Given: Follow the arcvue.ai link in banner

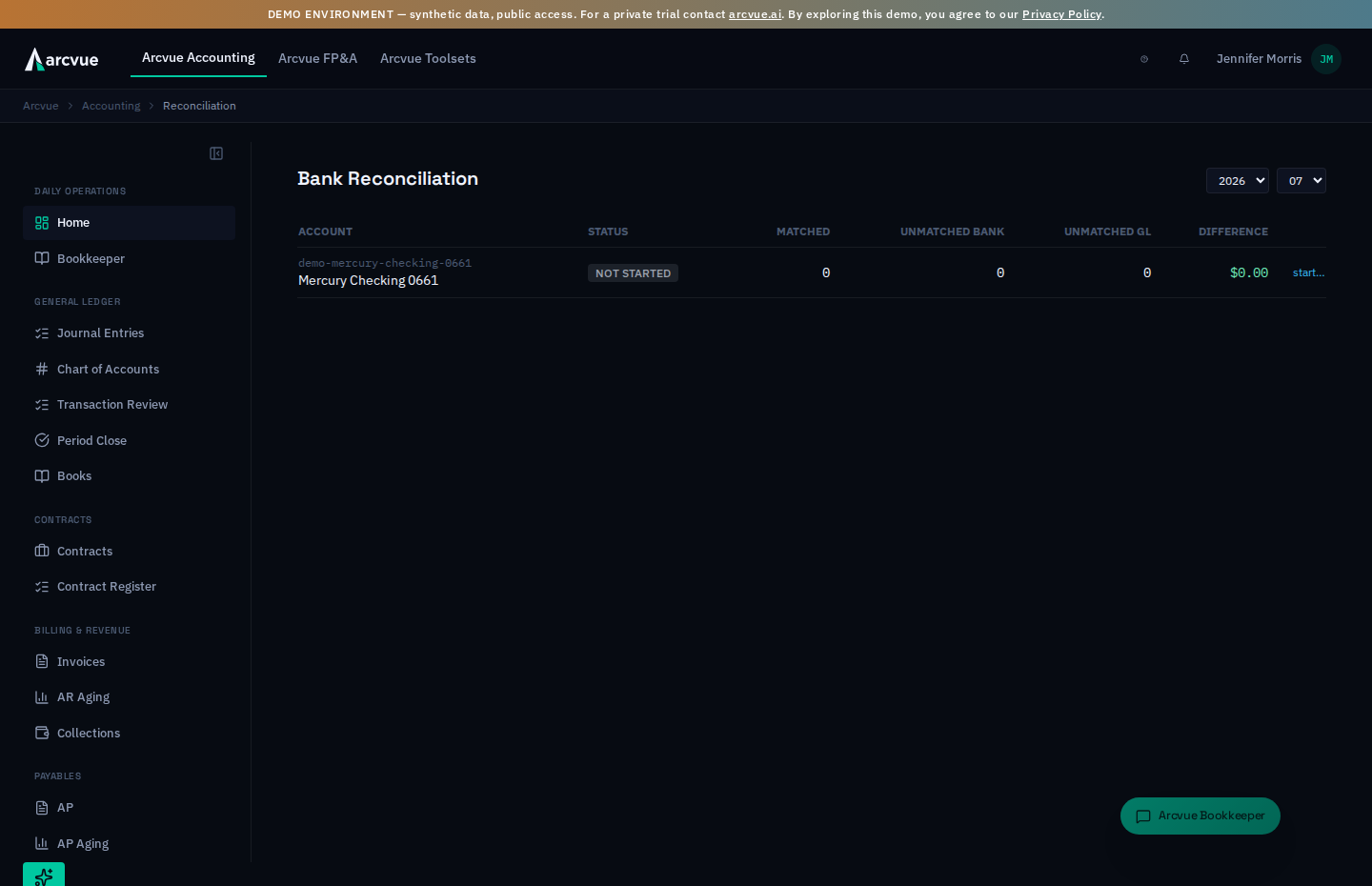Looking at the screenshot, I should (756, 14).
